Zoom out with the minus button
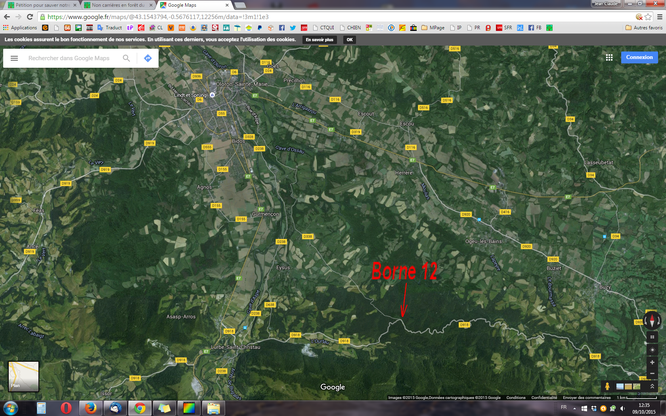Viewport: 666px width, 416px height. point(652,373)
